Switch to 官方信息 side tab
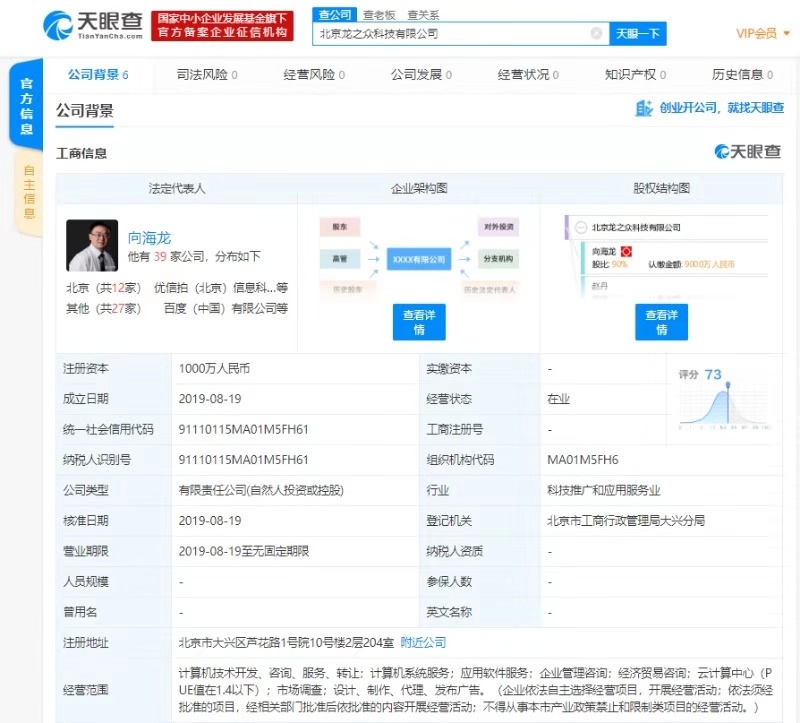 coord(27,105)
